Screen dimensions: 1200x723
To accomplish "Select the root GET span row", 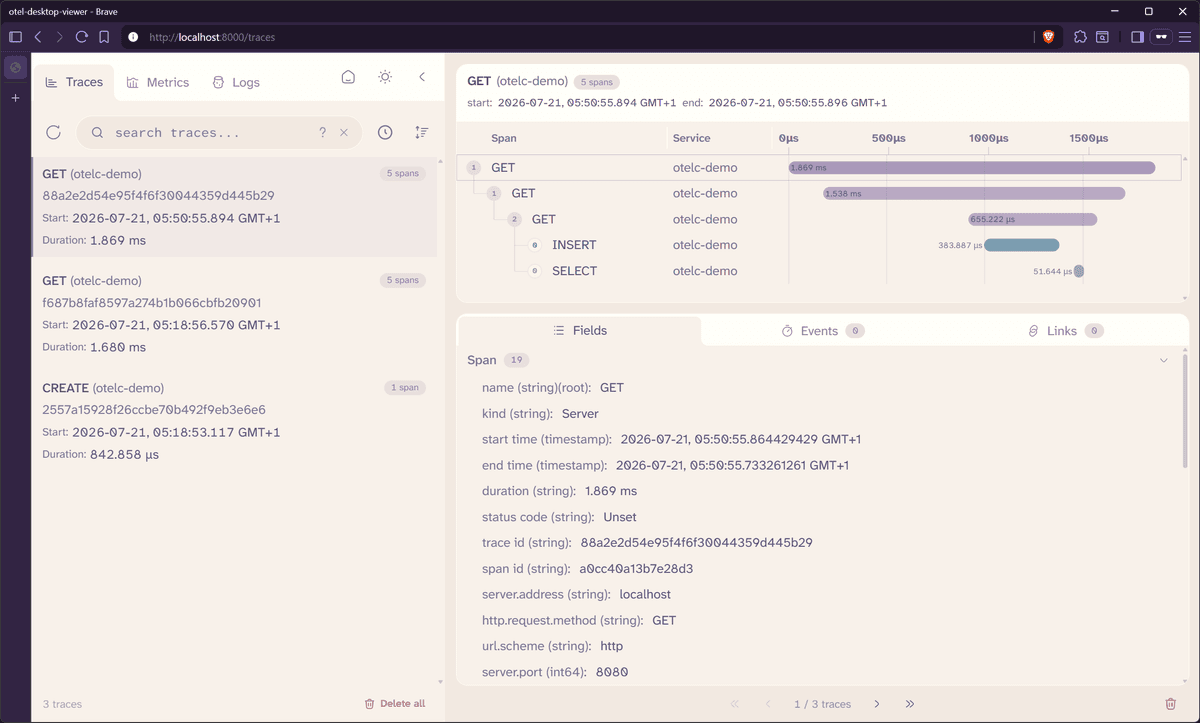I will 820,167.
